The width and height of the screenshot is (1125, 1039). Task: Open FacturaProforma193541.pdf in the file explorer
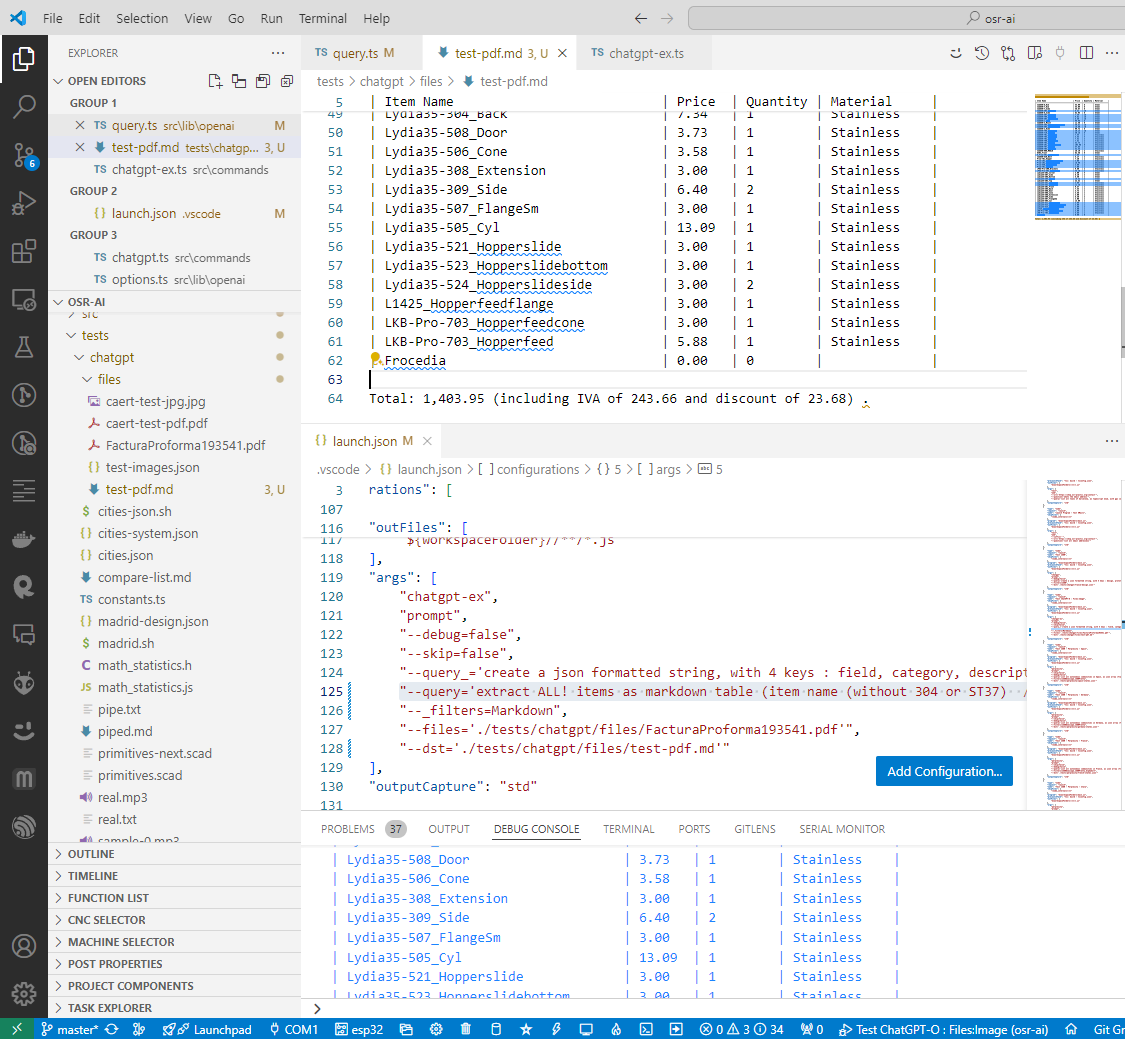pyautogui.click(x=185, y=445)
